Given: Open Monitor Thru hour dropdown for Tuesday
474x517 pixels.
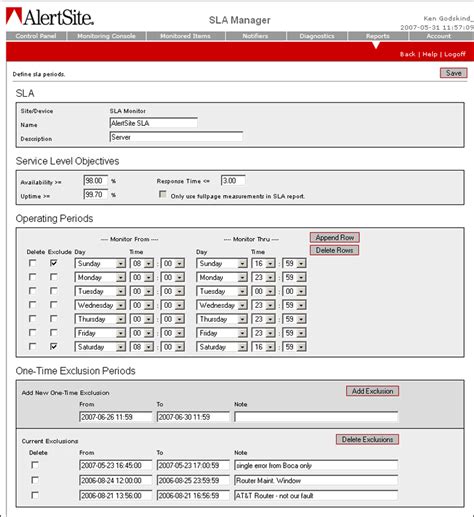Looking at the screenshot, I should pyautogui.click(x=263, y=291).
